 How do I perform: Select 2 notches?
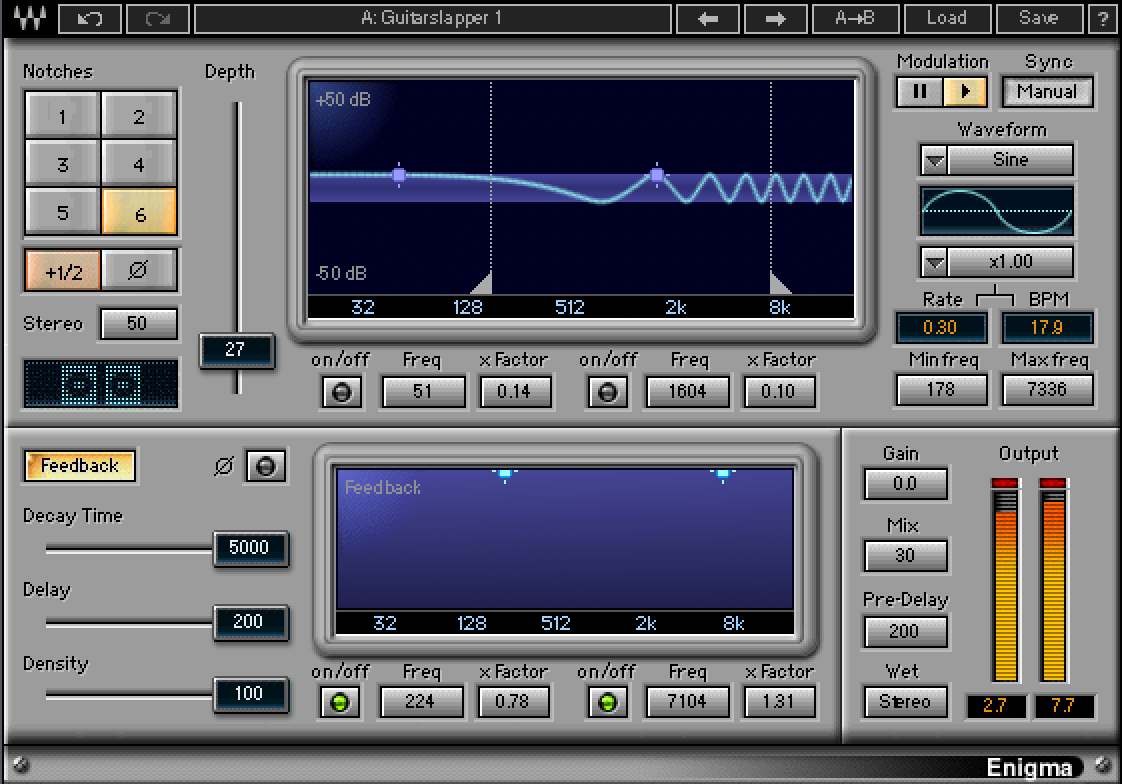pyautogui.click(x=140, y=114)
